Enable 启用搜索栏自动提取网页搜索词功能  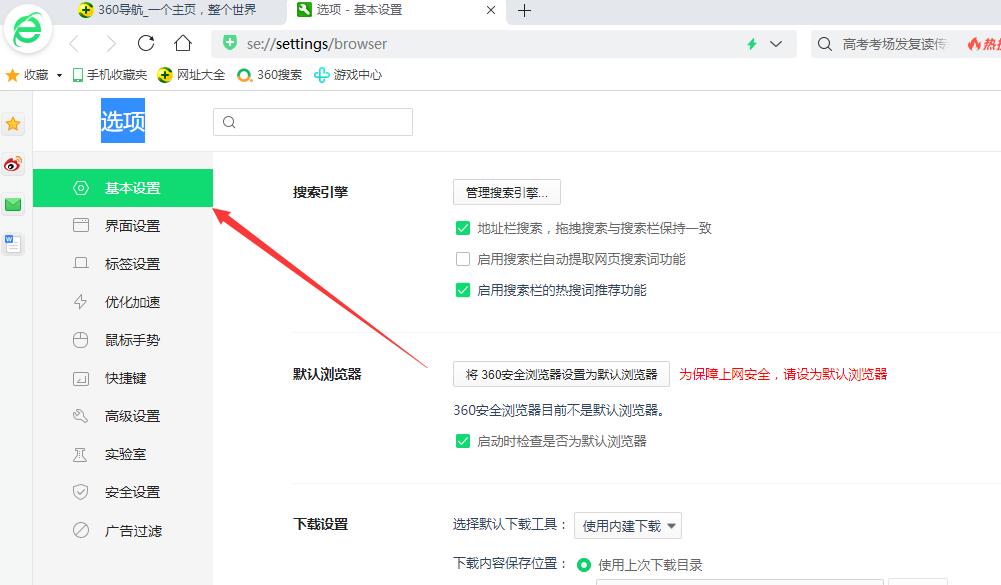click(x=463, y=258)
